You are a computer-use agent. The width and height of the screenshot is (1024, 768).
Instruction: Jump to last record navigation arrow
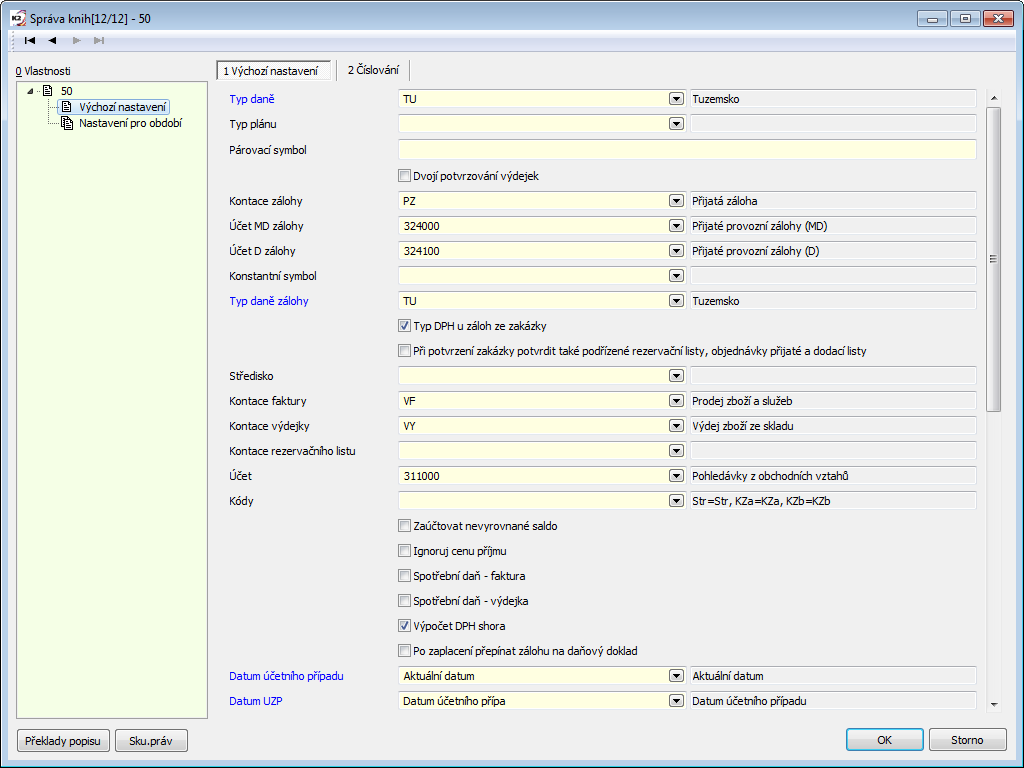click(99, 40)
